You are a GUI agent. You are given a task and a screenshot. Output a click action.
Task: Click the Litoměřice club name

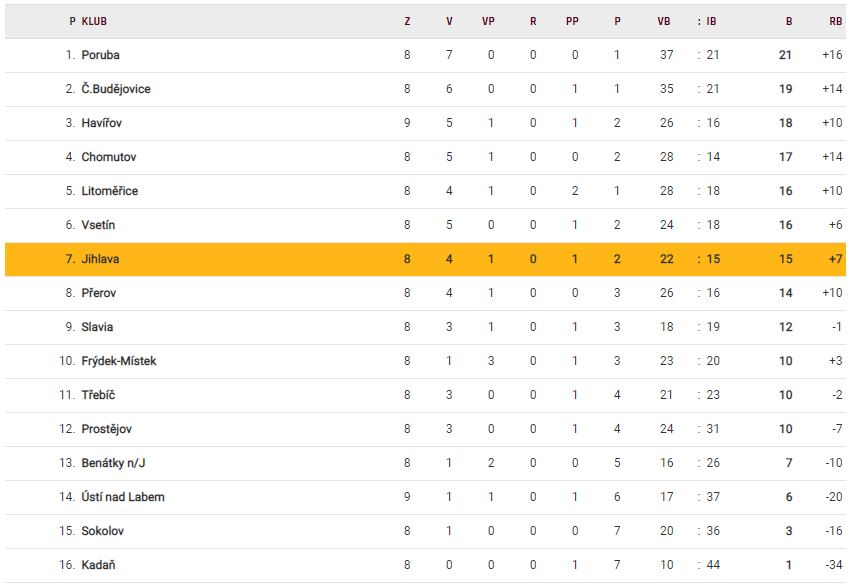click(x=110, y=191)
